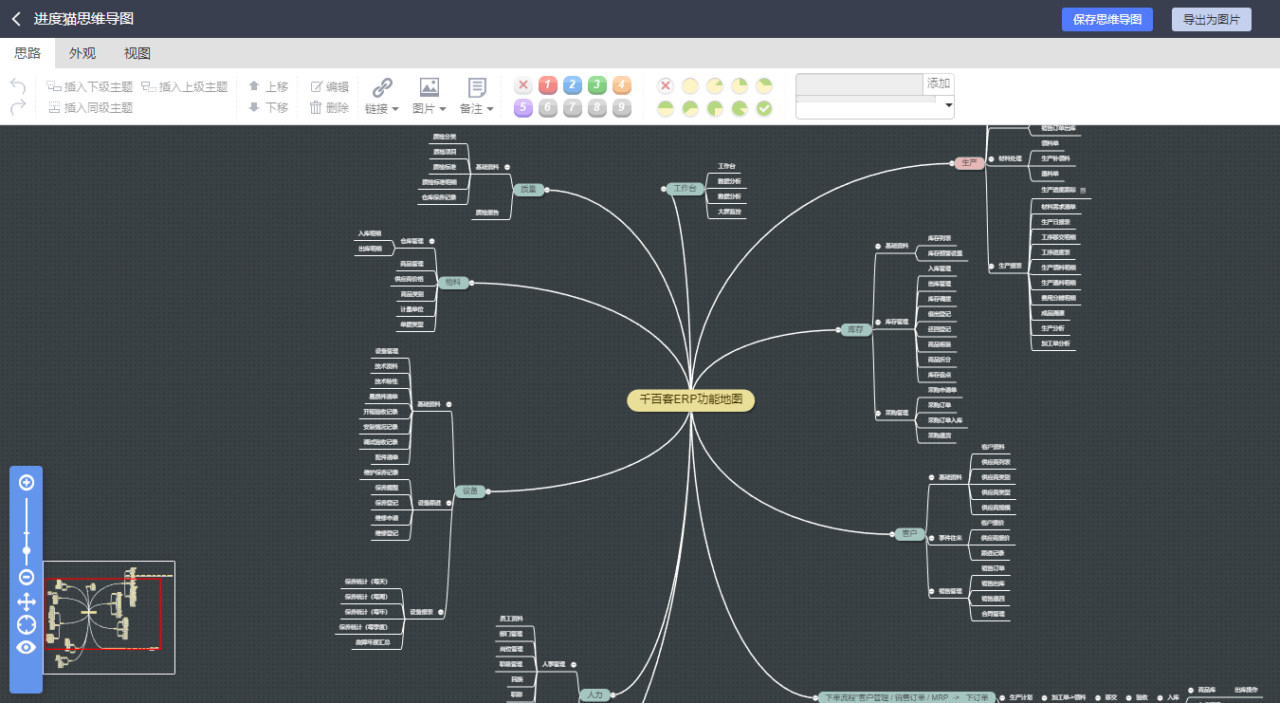Image resolution: width=1280 pixels, height=703 pixels.
Task: Collapse the 生产 branch toggle circle
Action: point(951,163)
